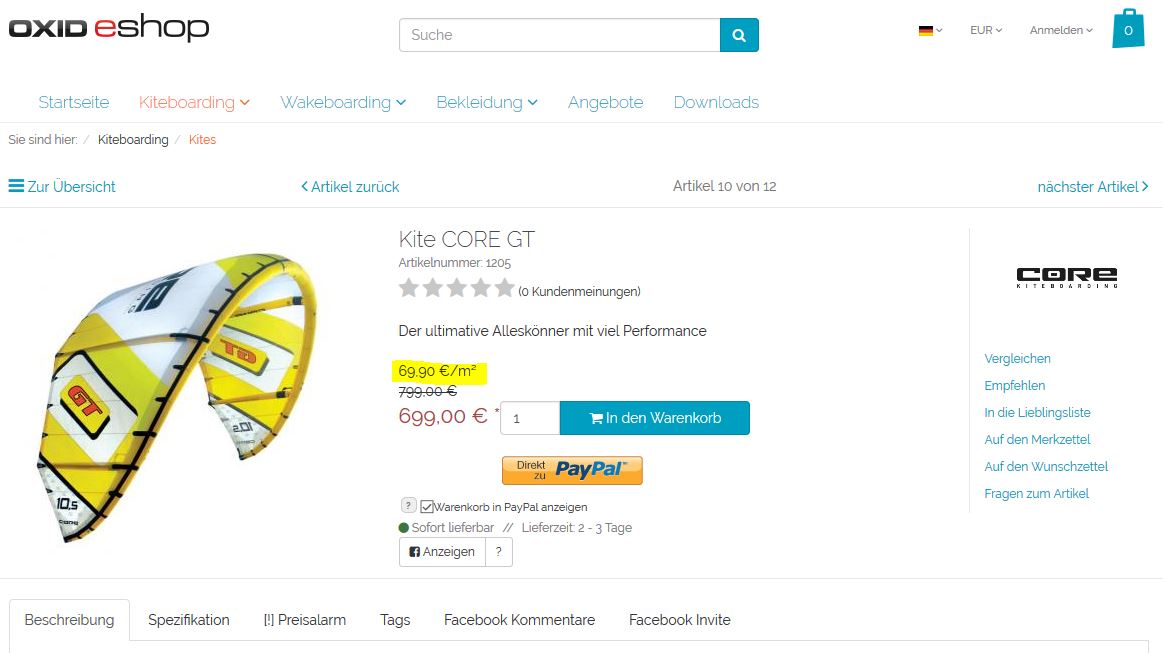Viewport: 1163px width, 653px height.
Task: Click the search magnifier button
Action: (739, 35)
